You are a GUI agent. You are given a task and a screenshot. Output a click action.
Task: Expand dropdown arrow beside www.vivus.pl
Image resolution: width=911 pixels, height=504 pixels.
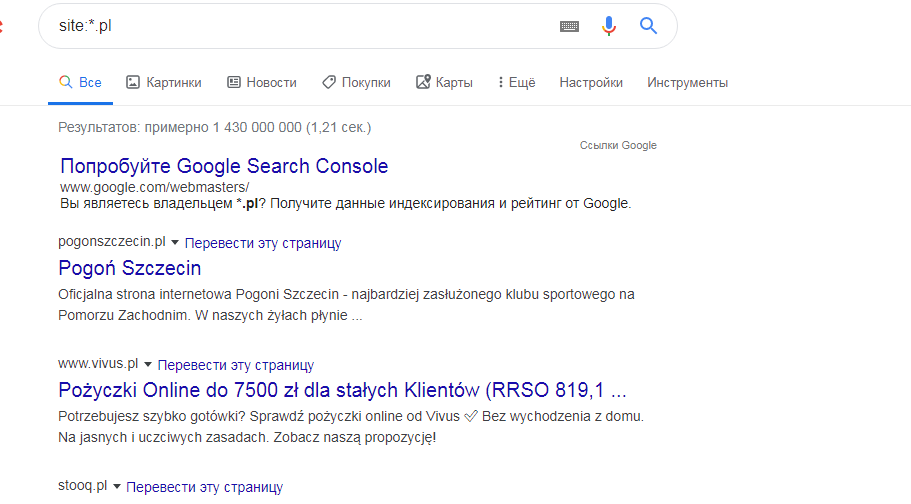[x=148, y=365]
